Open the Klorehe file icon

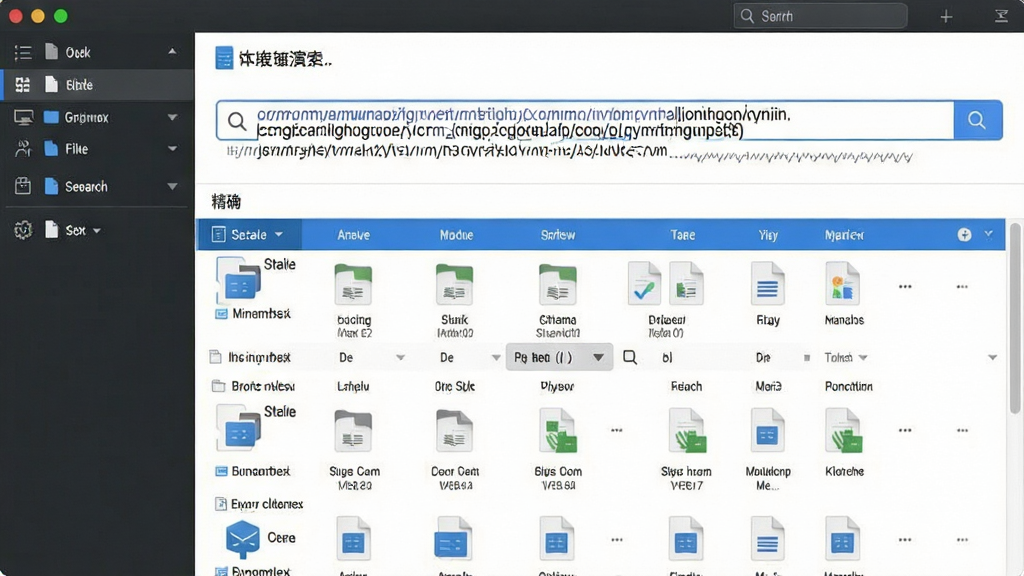pos(843,430)
